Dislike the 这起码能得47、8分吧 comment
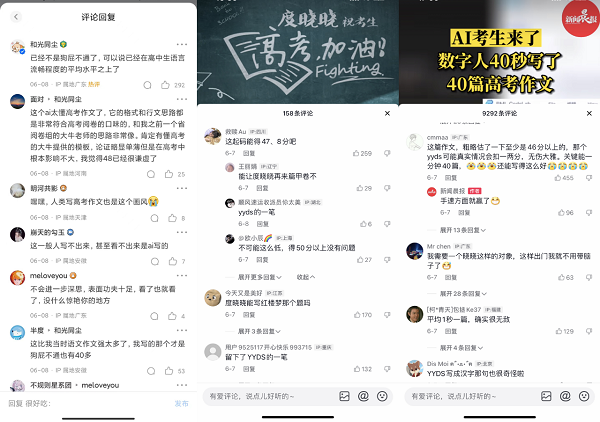The image size is (600, 422). [387, 153]
